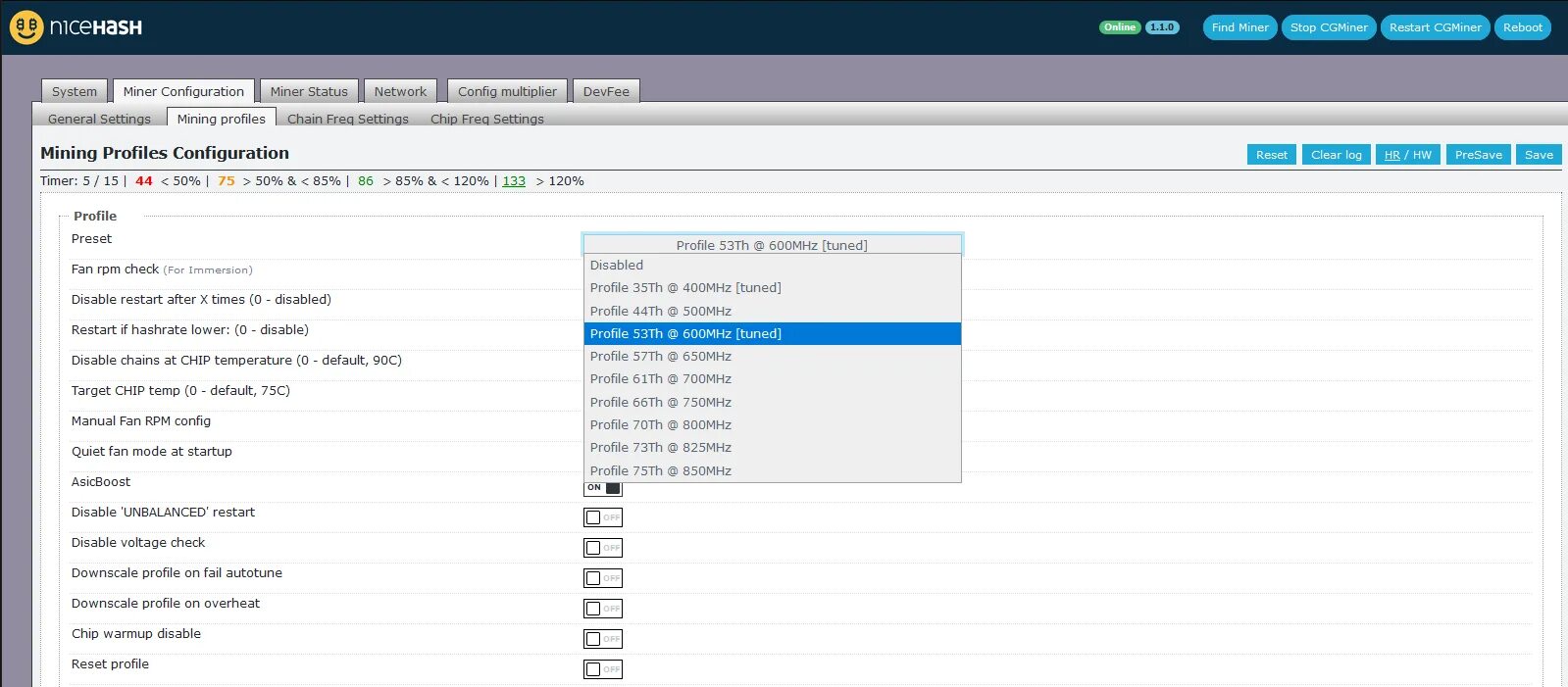Toggle the AsicBoost switch
1568x687 pixels.
click(603, 488)
